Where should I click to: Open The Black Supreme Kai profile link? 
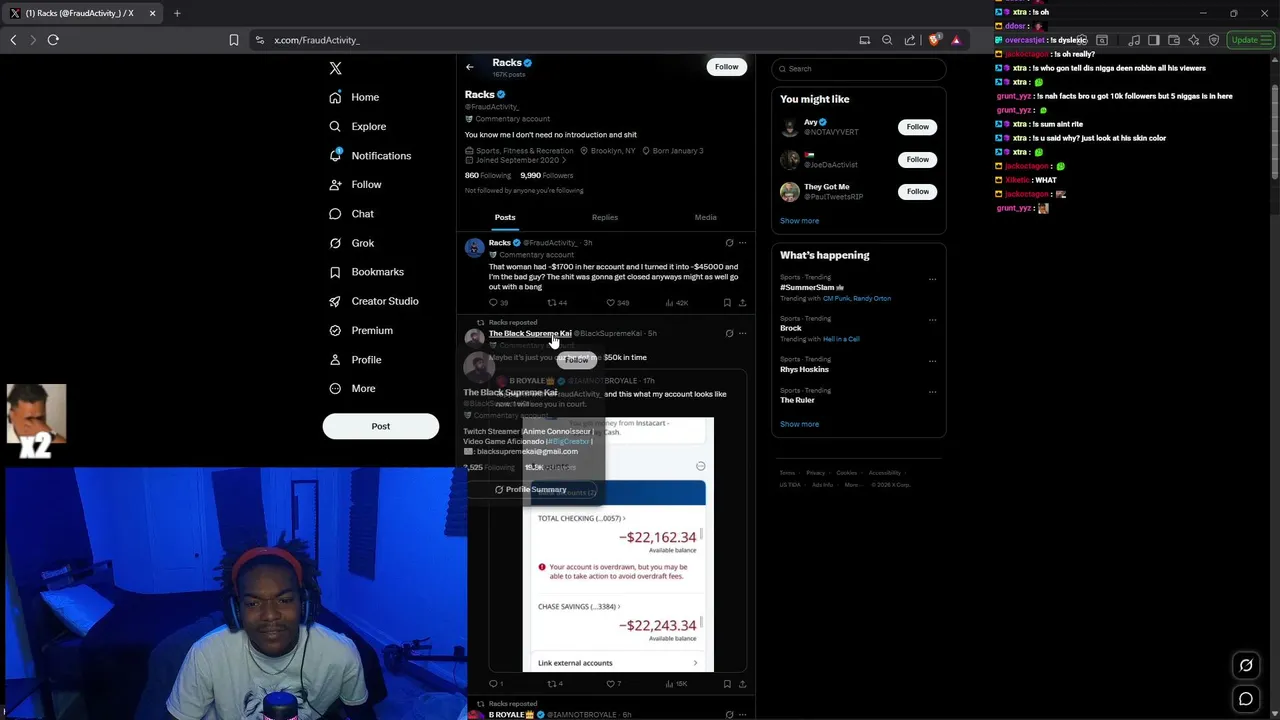point(530,333)
